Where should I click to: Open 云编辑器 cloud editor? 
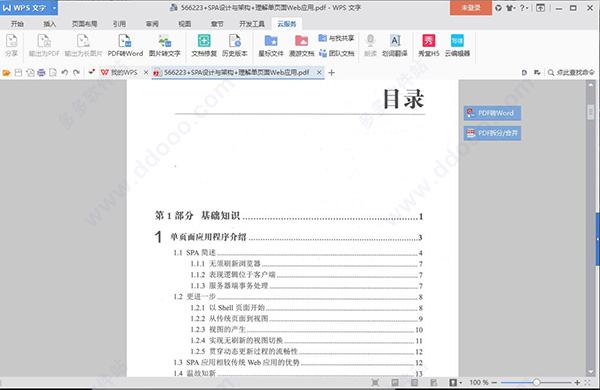click(457, 45)
